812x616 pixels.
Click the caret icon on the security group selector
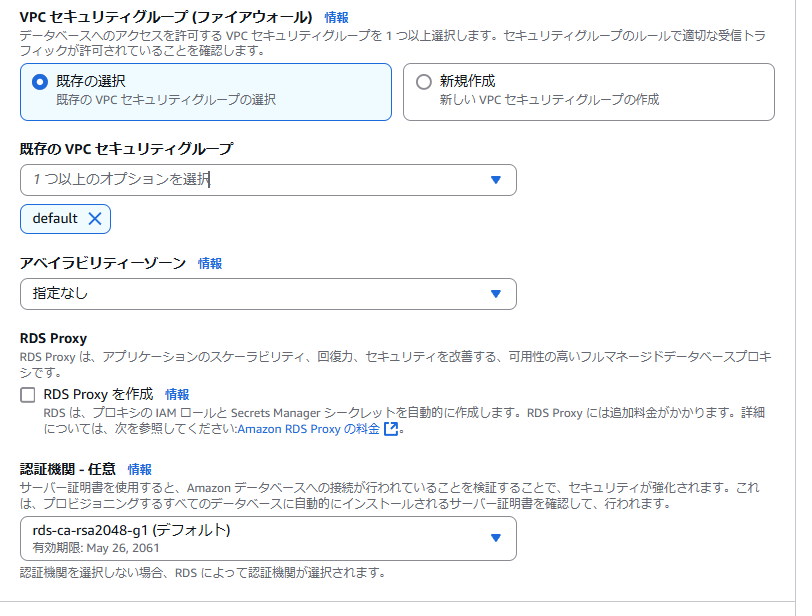(494, 180)
